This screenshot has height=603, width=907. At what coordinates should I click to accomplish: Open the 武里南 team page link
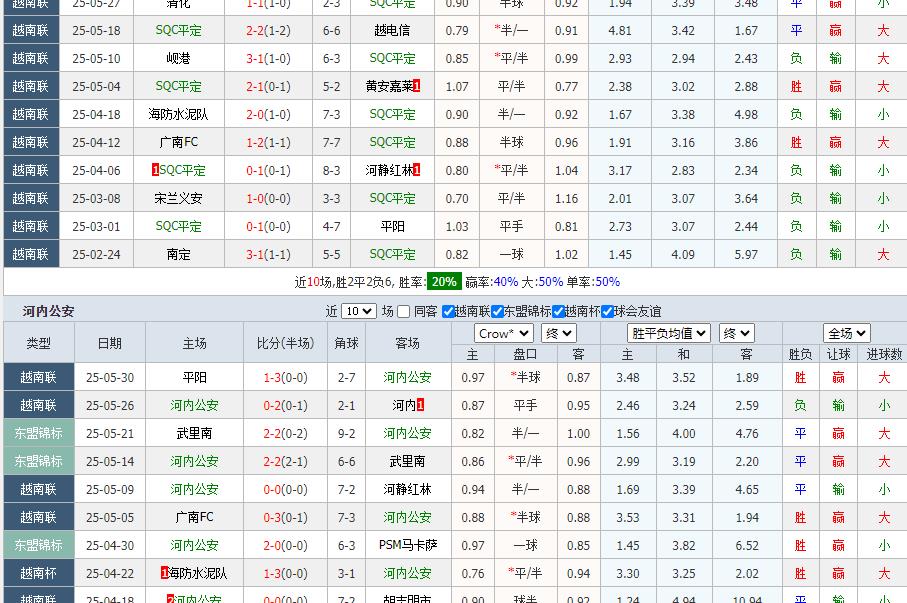194,432
